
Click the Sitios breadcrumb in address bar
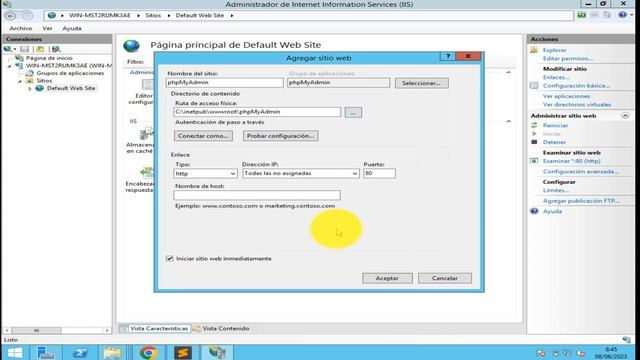(153, 16)
